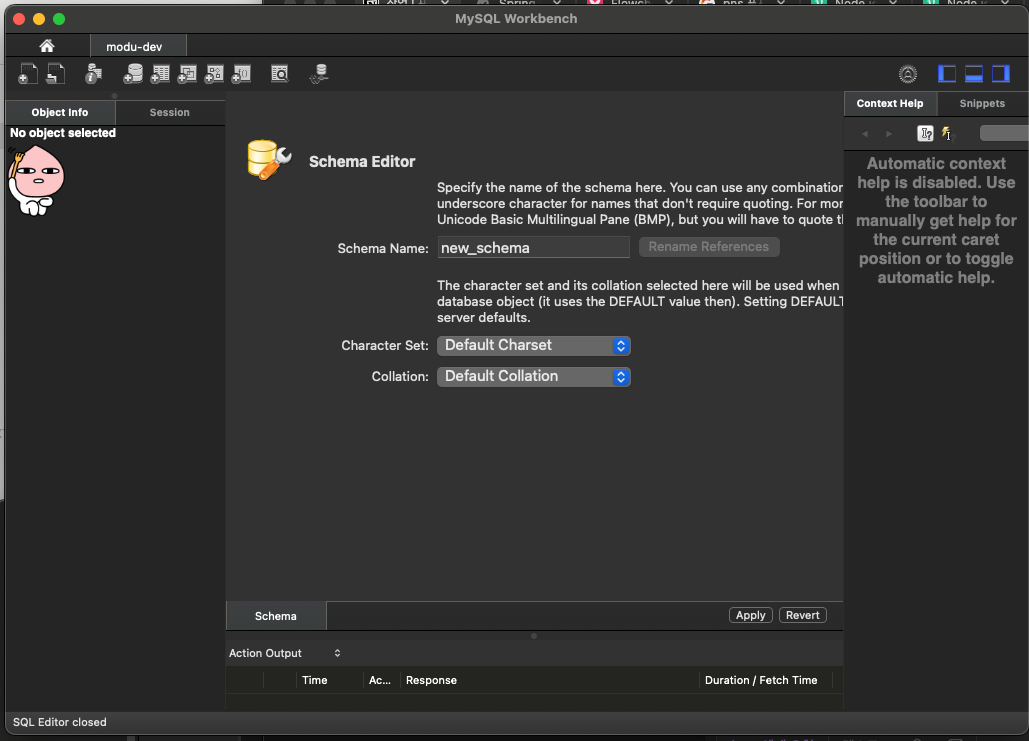The width and height of the screenshot is (1029, 741).
Task: Click the new SQL tab icon
Action: (28, 74)
